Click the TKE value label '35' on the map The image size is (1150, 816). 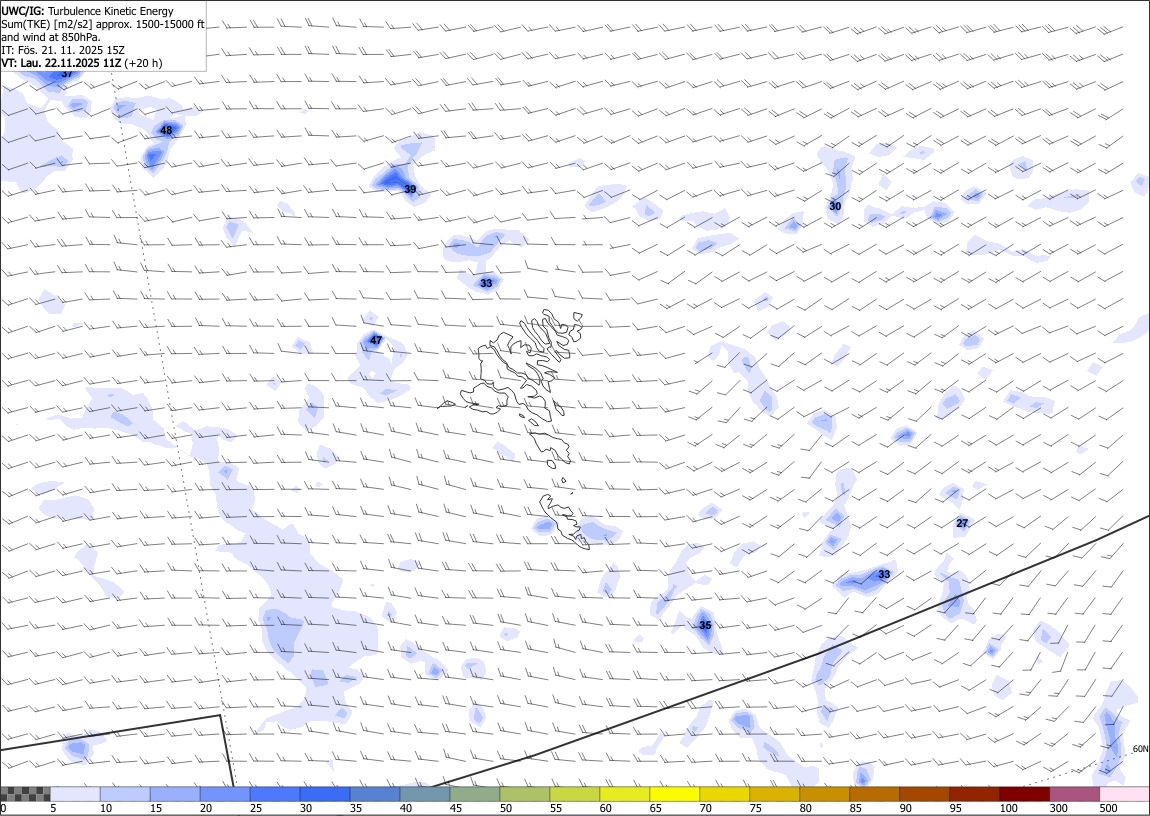[705, 625]
